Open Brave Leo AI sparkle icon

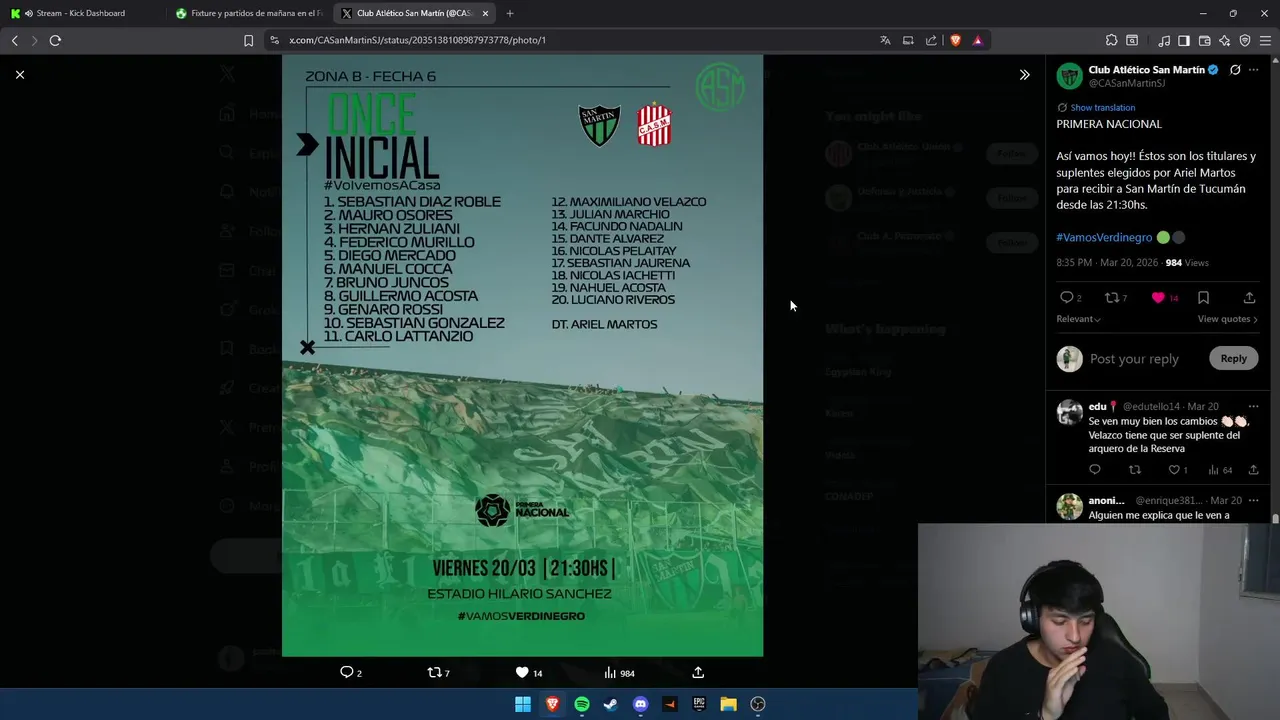pyautogui.click(x=1224, y=40)
